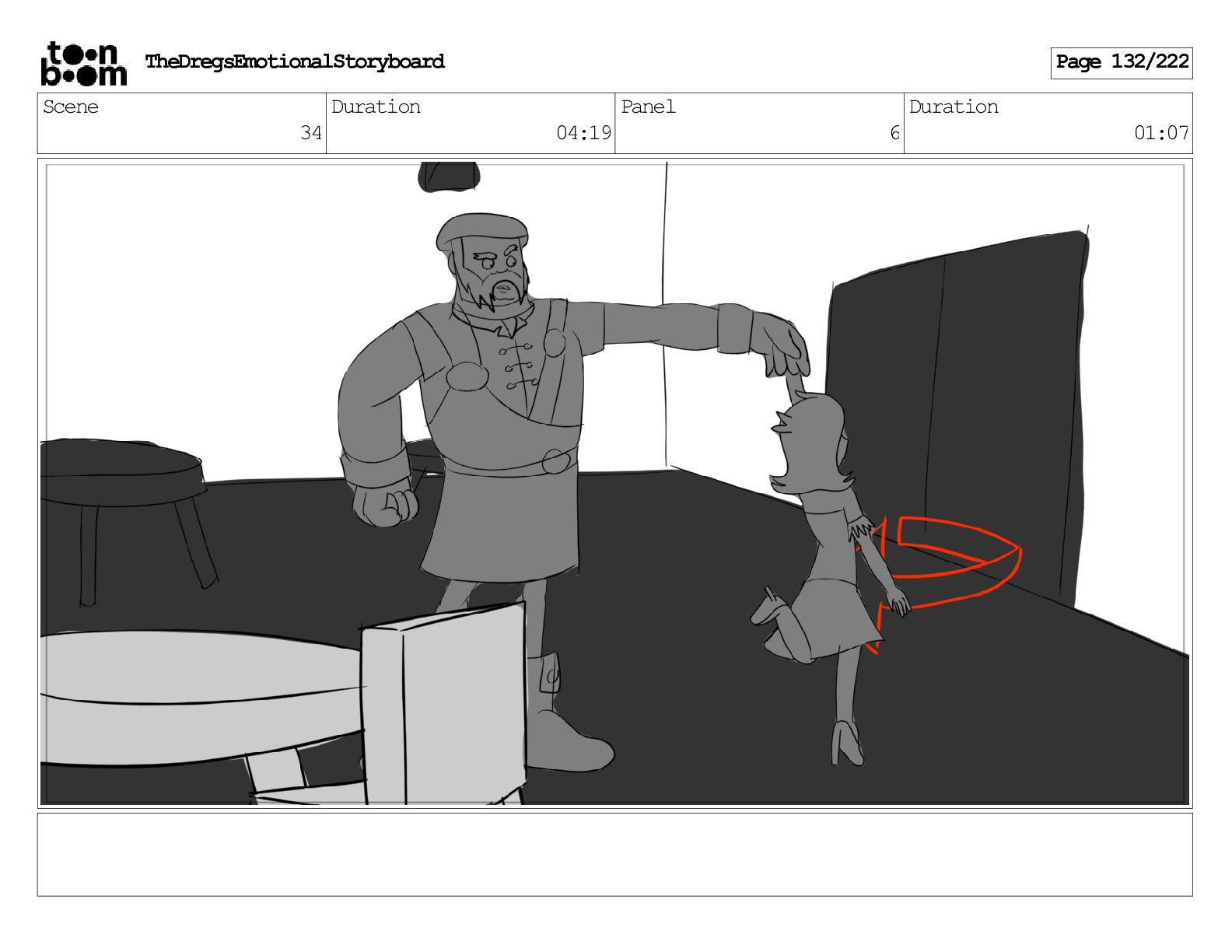Click scene number 34
The height and width of the screenshot is (952, 1232).
click(311, 133)
